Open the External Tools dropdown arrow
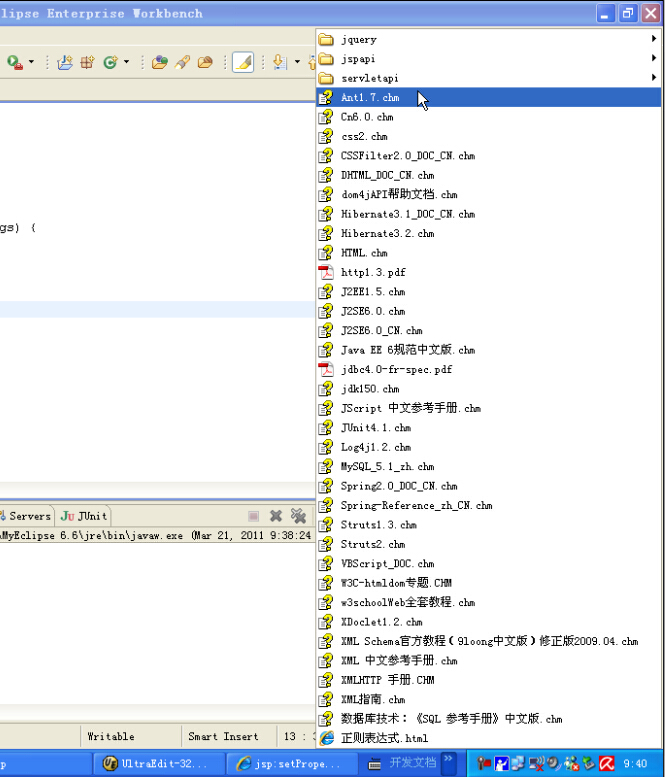 click(31, 62)
